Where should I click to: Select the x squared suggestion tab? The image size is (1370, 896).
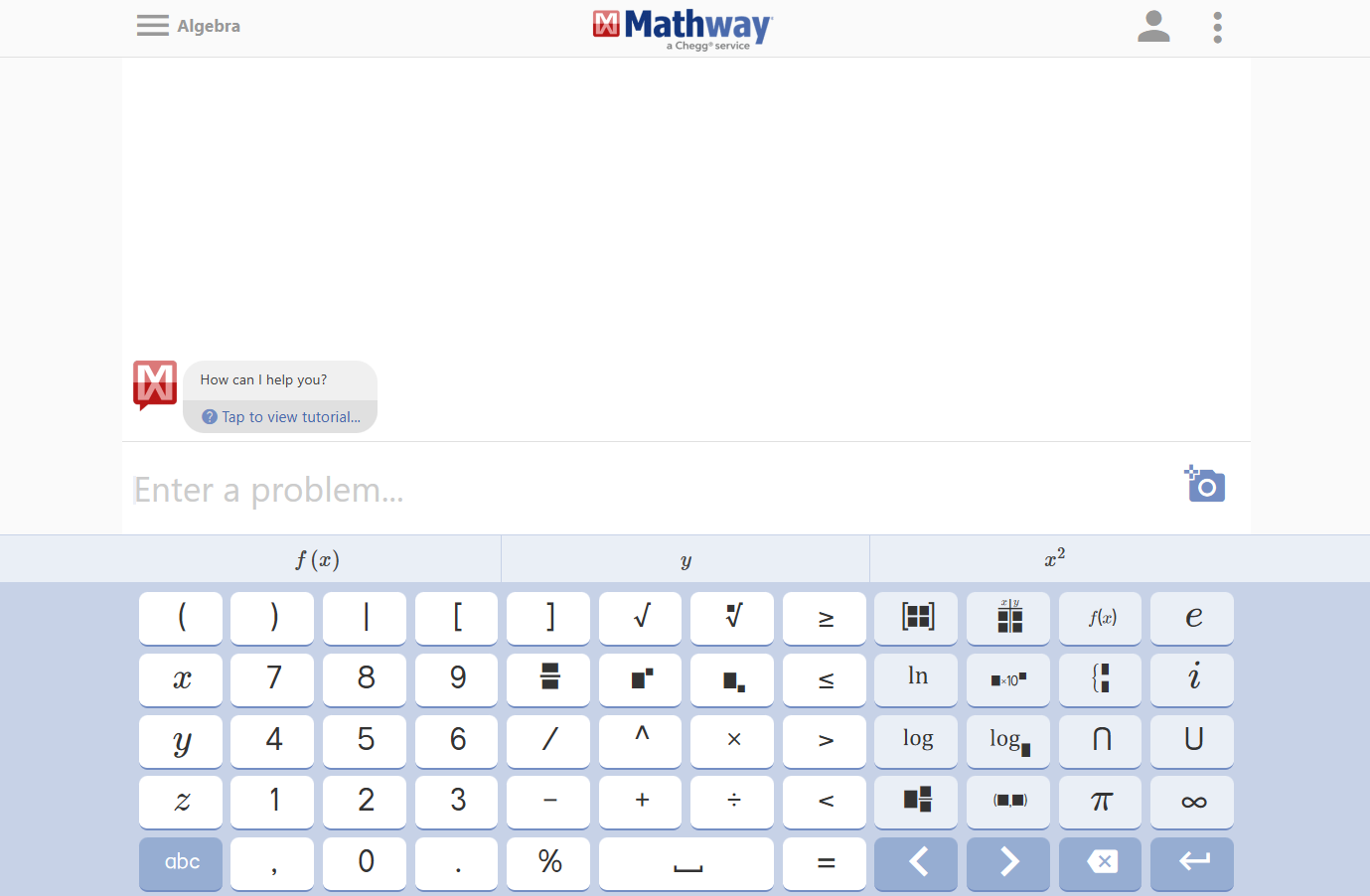(1054, 559)
